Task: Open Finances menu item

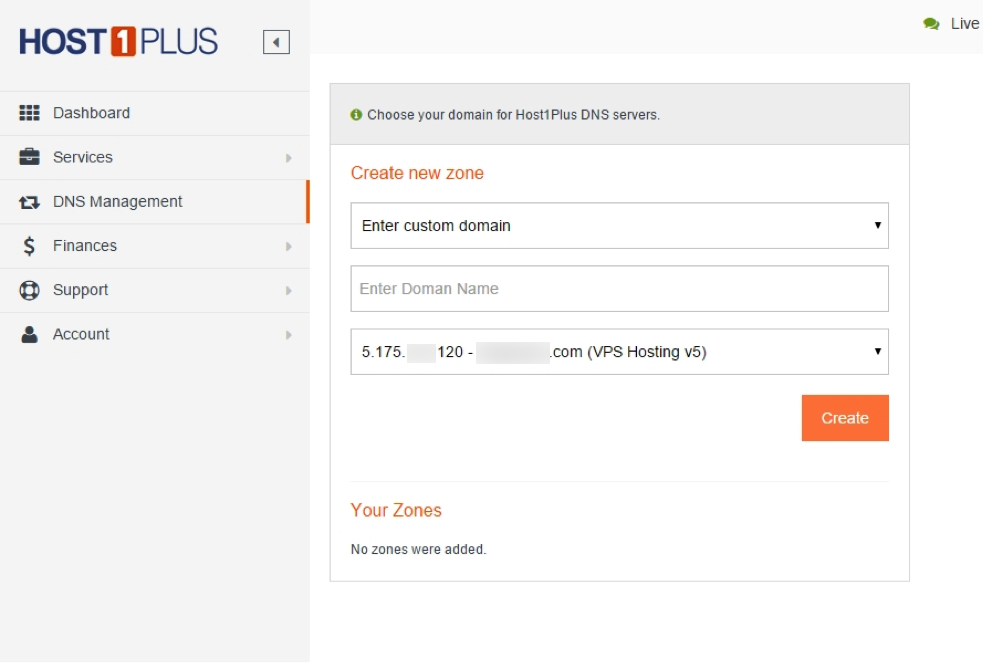Action: [x=154, y=246]
